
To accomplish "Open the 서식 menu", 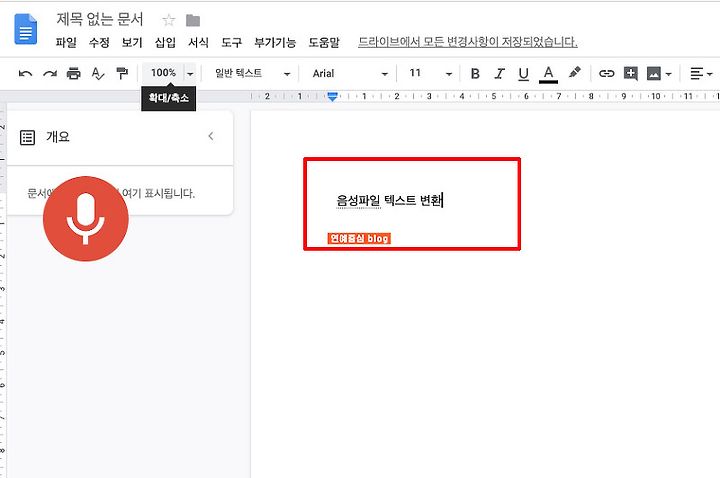I will (198, 43).
